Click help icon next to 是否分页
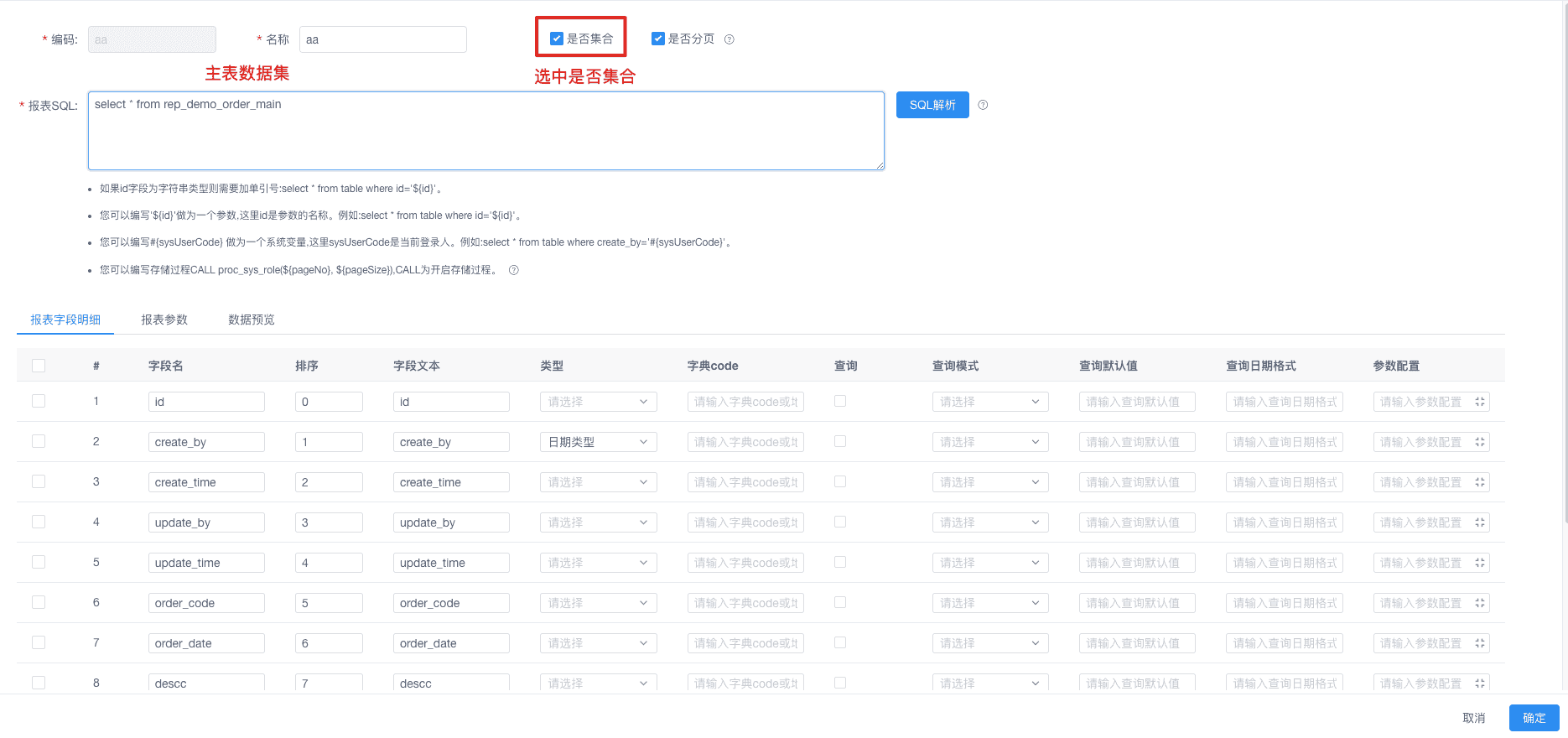This screenshot has height=738, width=1568. tap(729, 39)
